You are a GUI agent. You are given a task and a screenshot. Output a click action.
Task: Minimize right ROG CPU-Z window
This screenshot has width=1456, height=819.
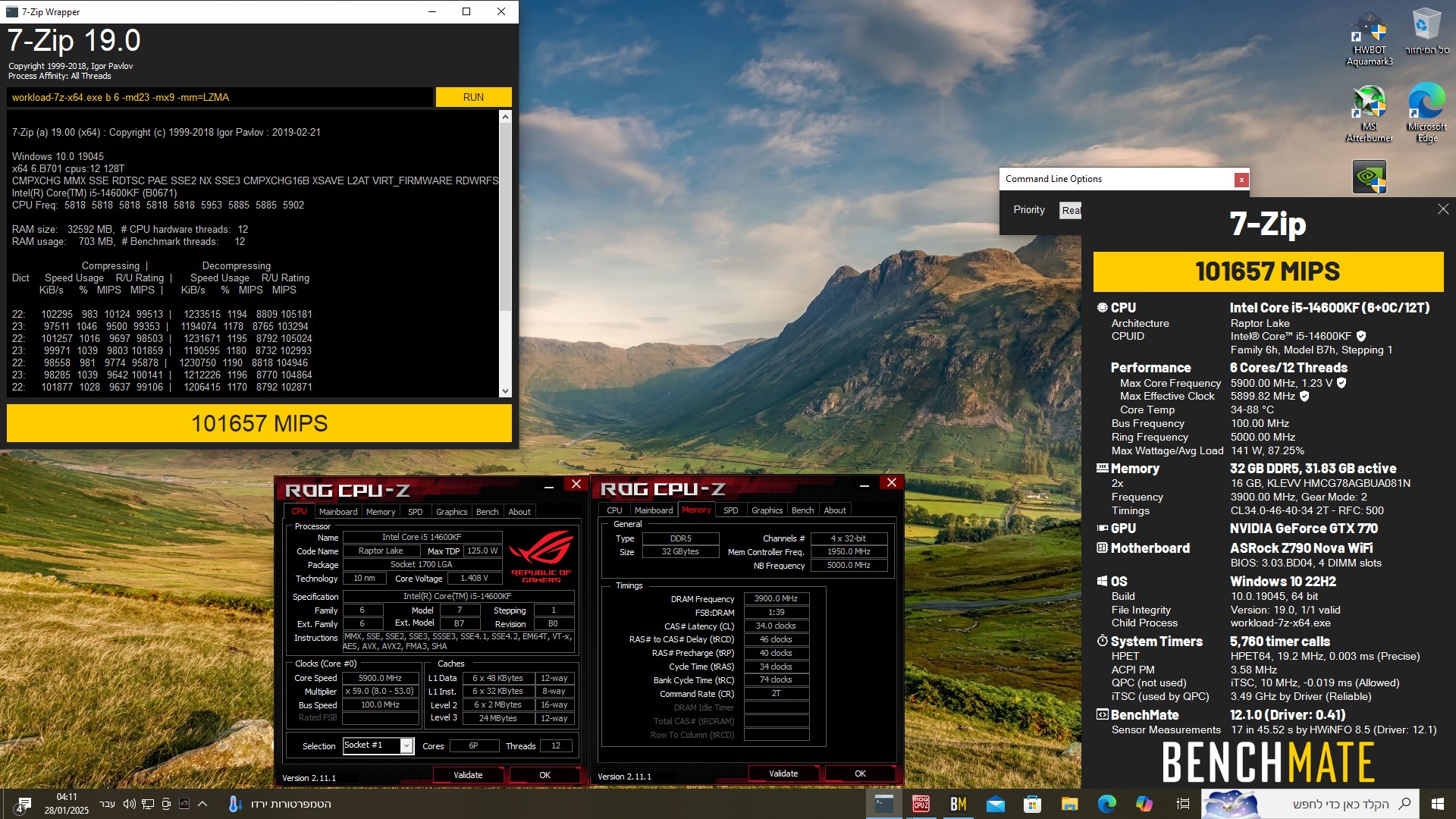864,484
